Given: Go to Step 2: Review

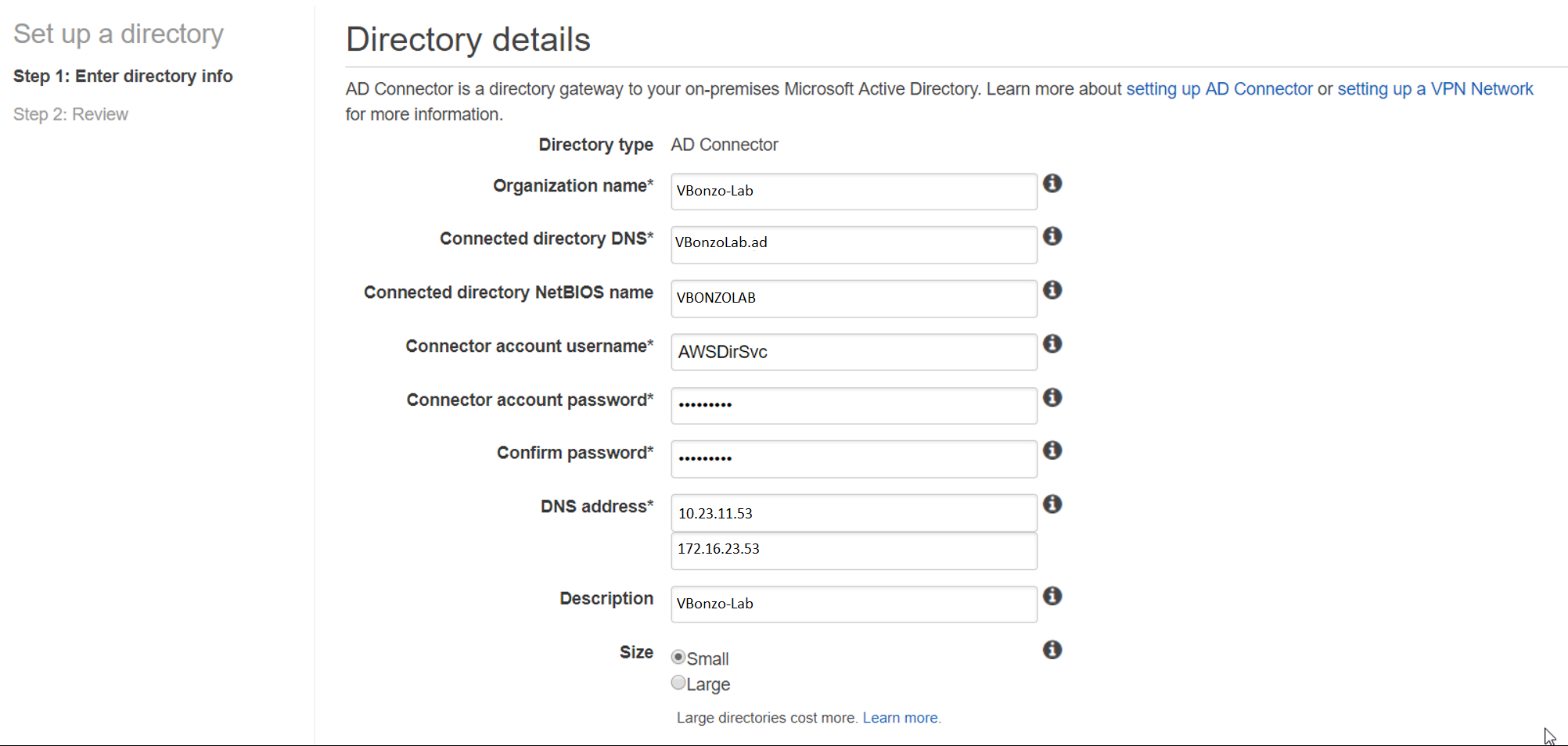Looking at the screenshot, I should click(70, 113).
